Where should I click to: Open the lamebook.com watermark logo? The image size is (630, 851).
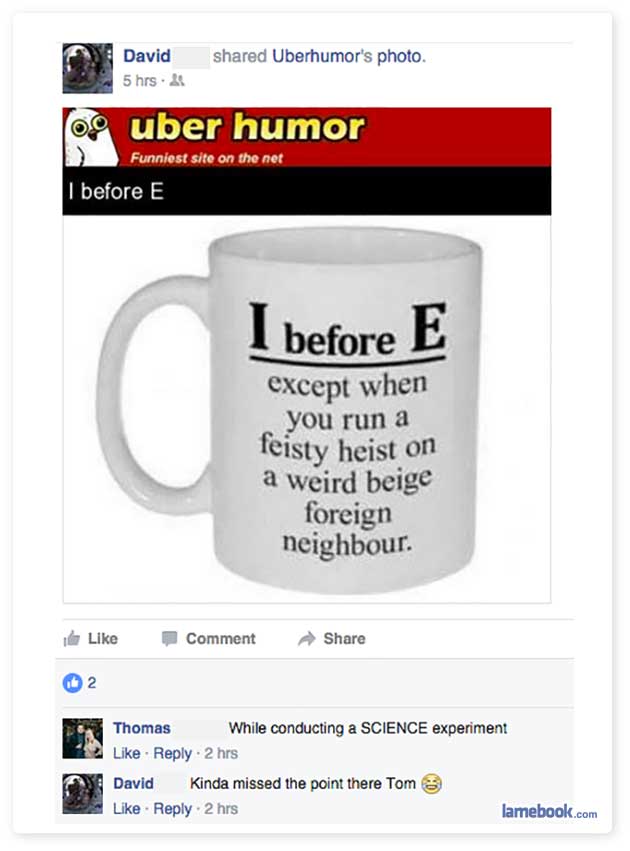coord(549,811)
